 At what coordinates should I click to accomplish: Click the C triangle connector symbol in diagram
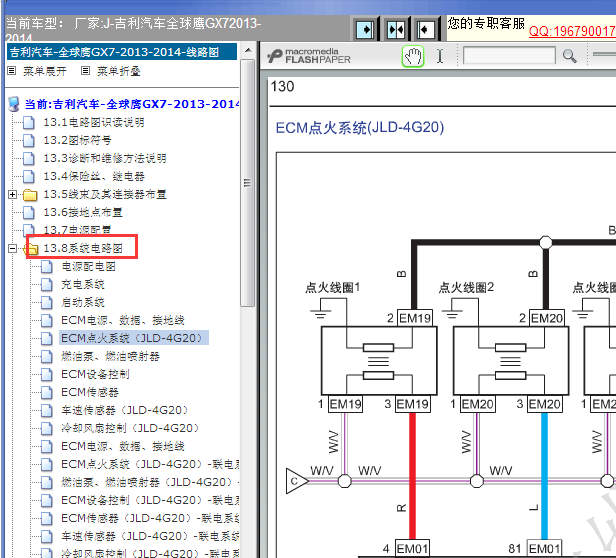(x=296, y=481)
